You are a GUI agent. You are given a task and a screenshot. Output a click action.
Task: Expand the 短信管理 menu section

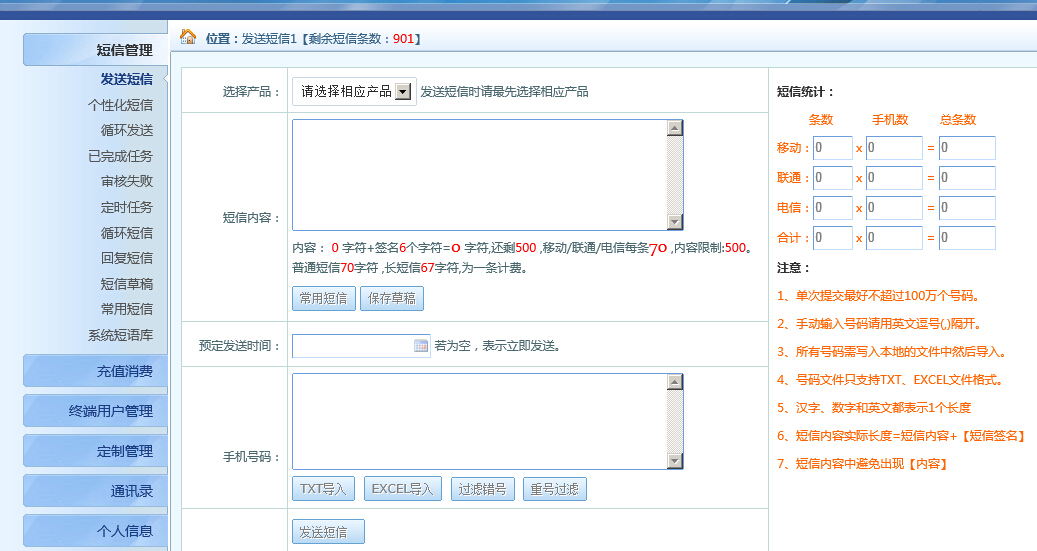click(x=95, y=50)
